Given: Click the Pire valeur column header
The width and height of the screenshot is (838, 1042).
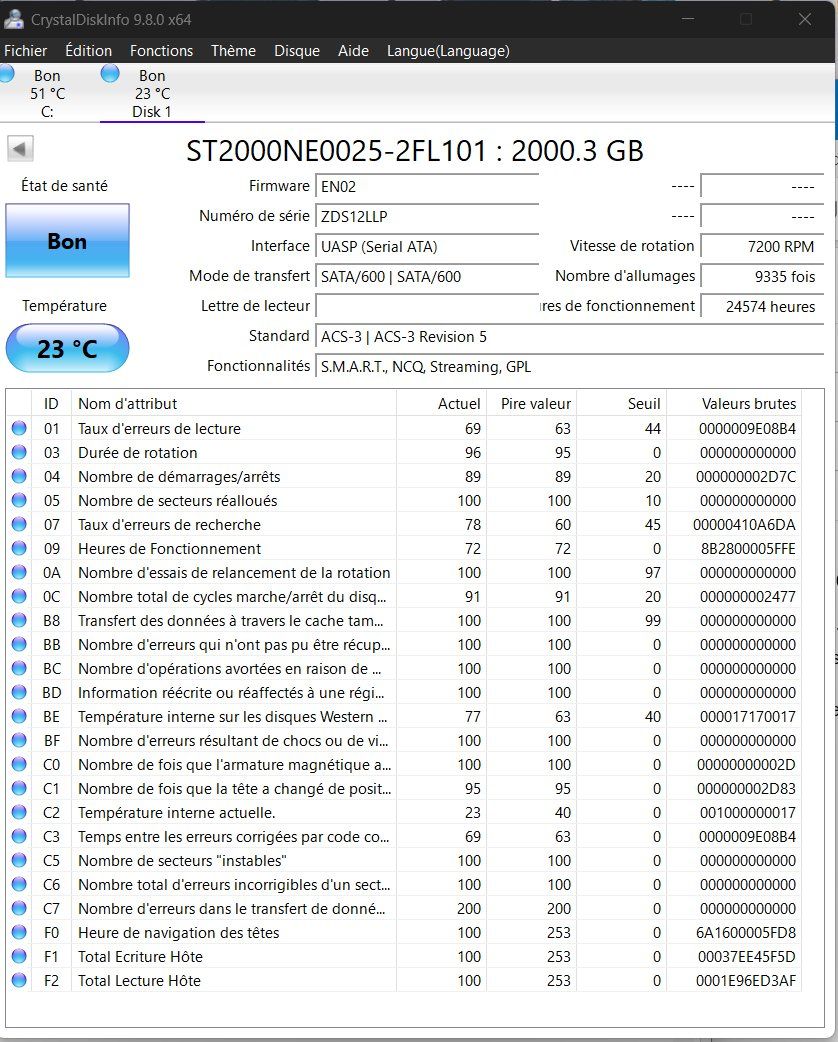Looking at the screenshot, I should coord(531,403).
